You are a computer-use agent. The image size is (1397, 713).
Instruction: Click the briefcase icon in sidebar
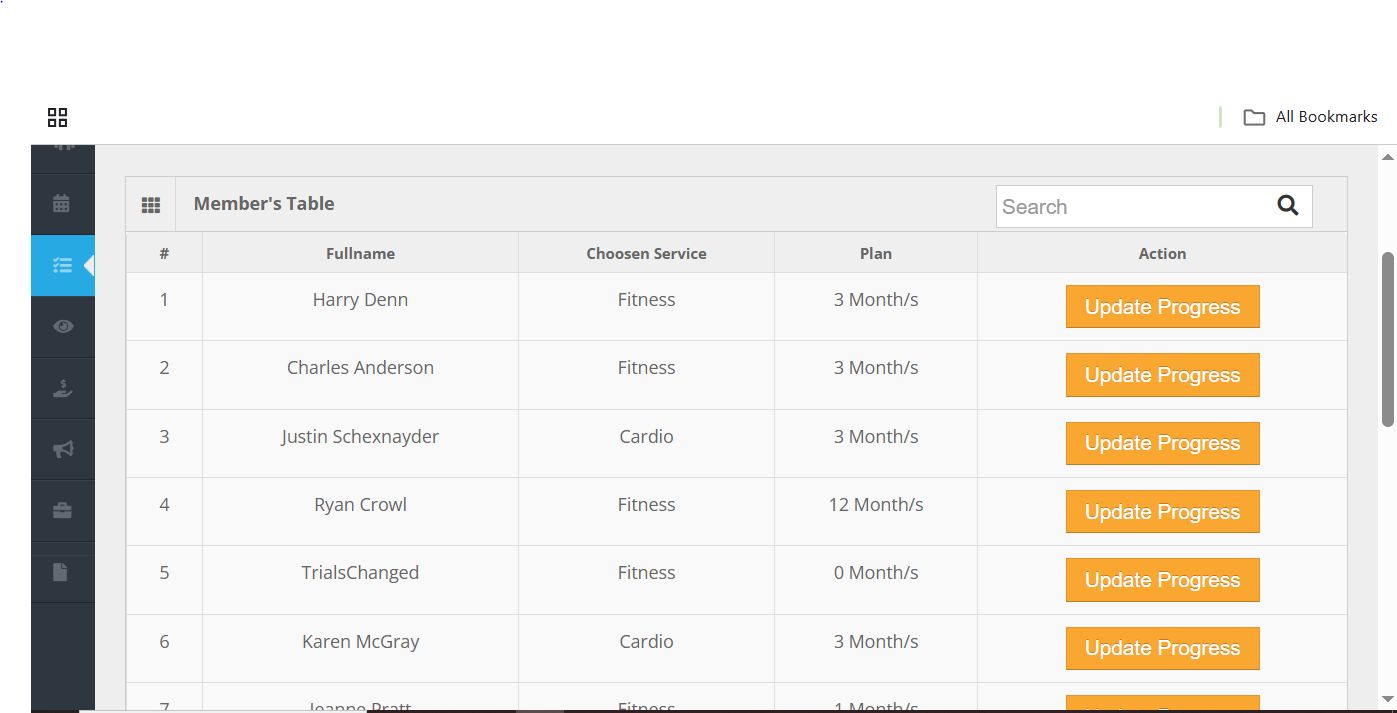click(62, 510)
